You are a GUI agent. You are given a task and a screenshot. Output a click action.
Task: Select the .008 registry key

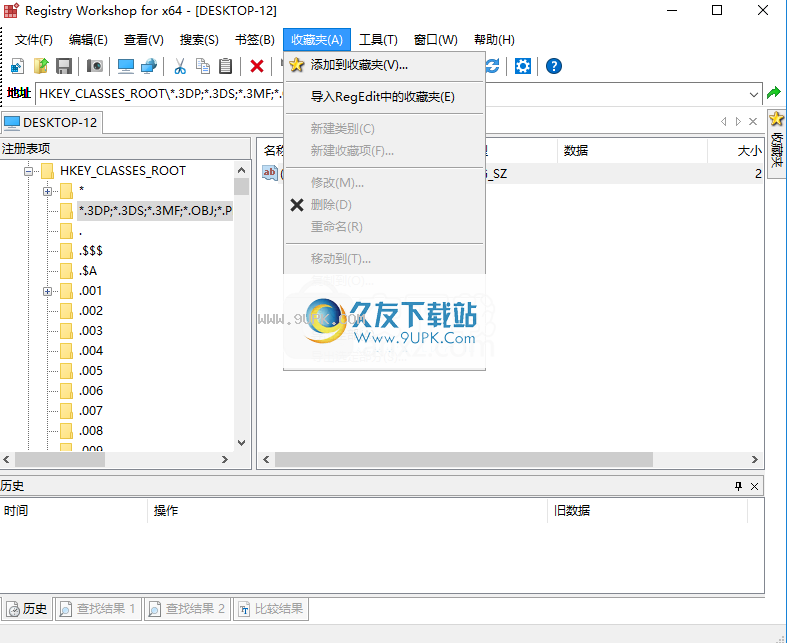90,431
